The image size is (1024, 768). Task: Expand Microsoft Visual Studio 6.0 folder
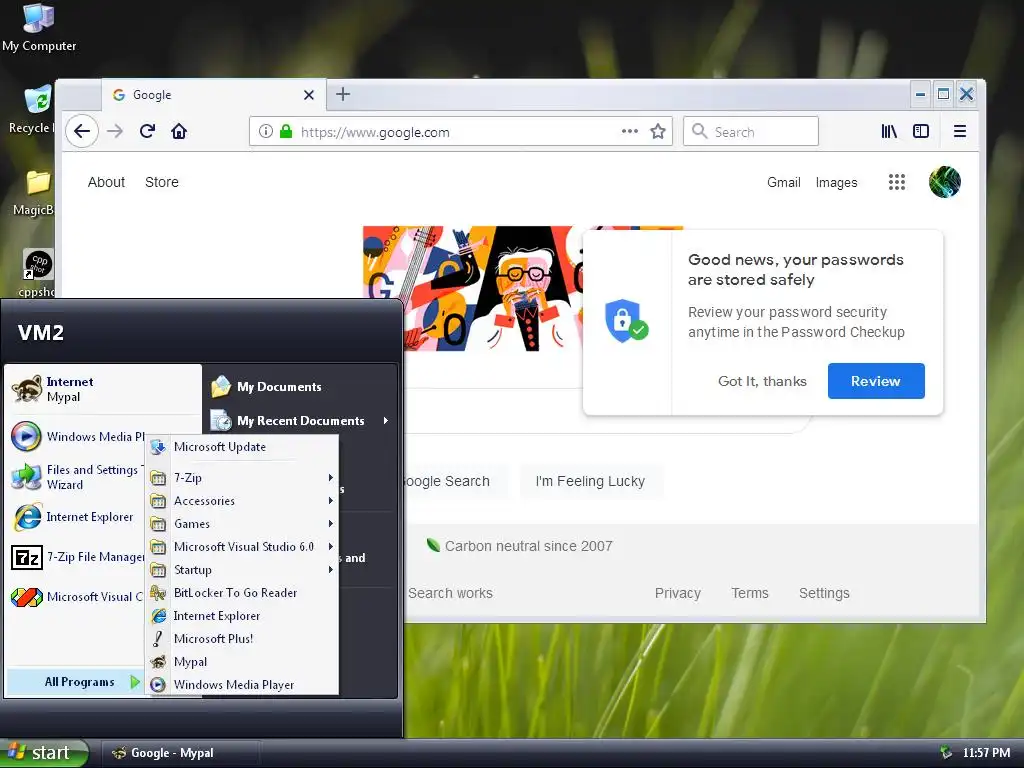tap(242, 547)
